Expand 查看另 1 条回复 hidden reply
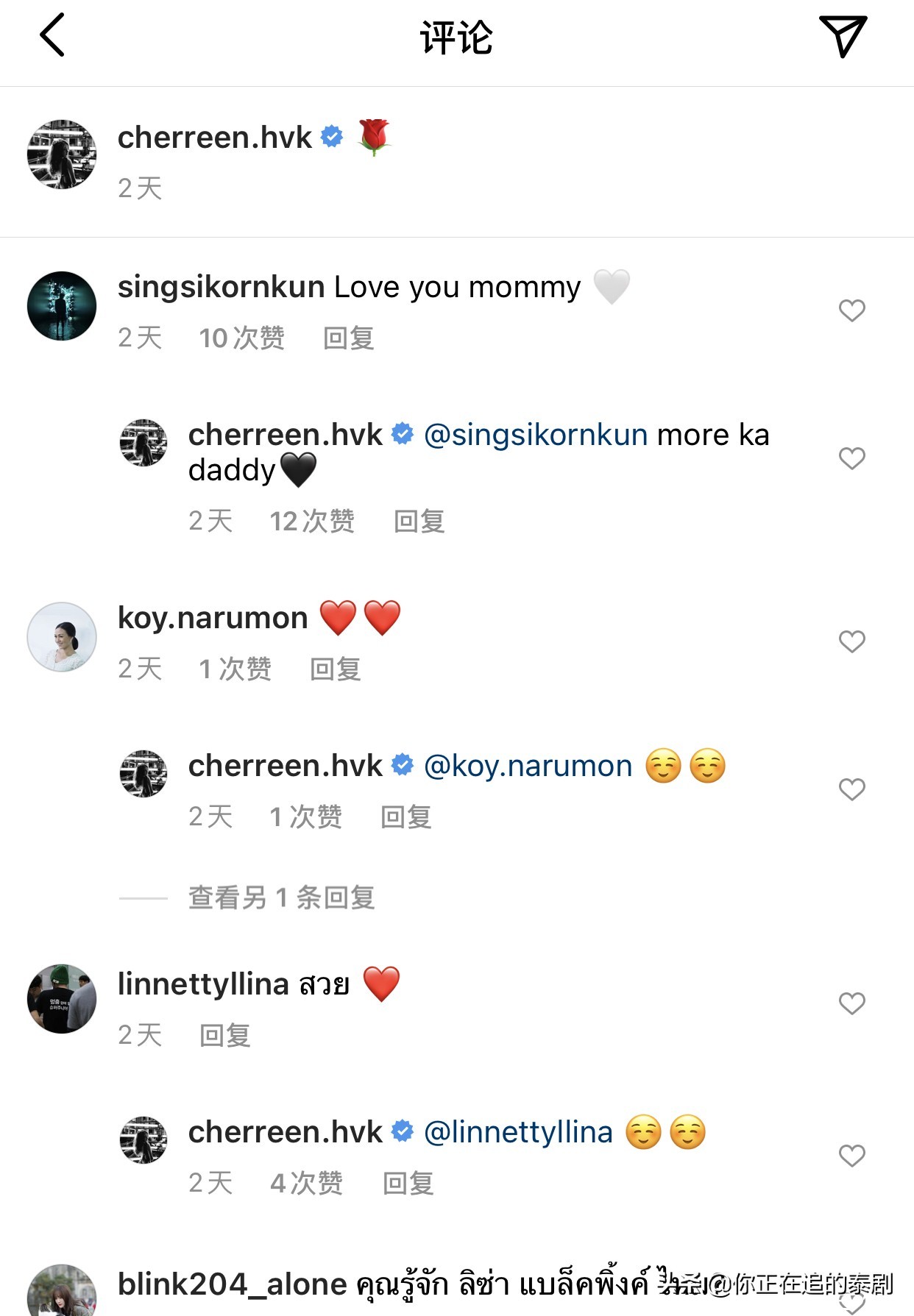The image size is (914, 1316). coord(281,897)
